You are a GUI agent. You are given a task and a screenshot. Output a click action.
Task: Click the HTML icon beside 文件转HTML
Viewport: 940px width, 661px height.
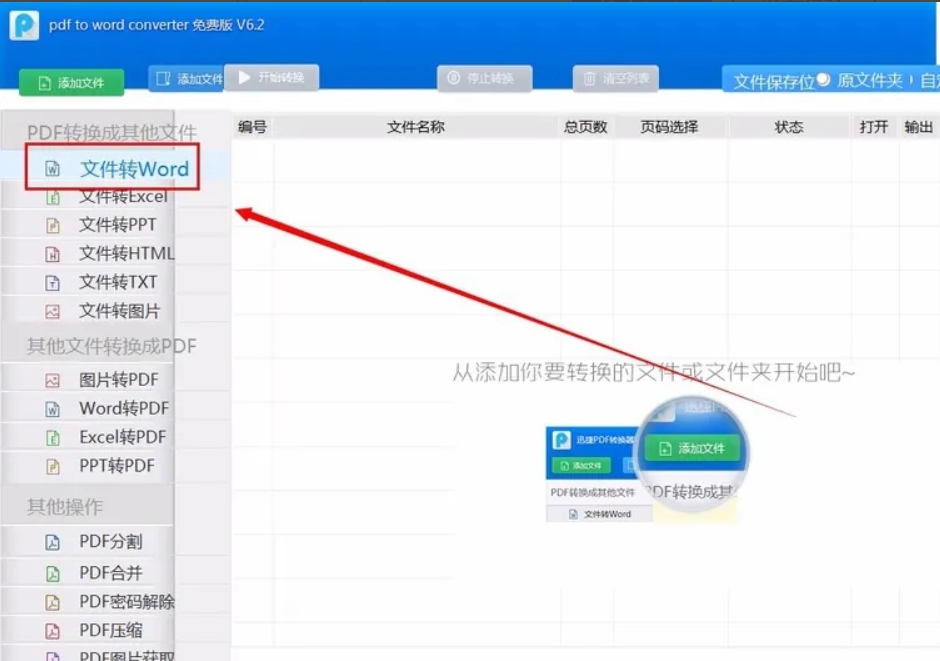[53, 254]
